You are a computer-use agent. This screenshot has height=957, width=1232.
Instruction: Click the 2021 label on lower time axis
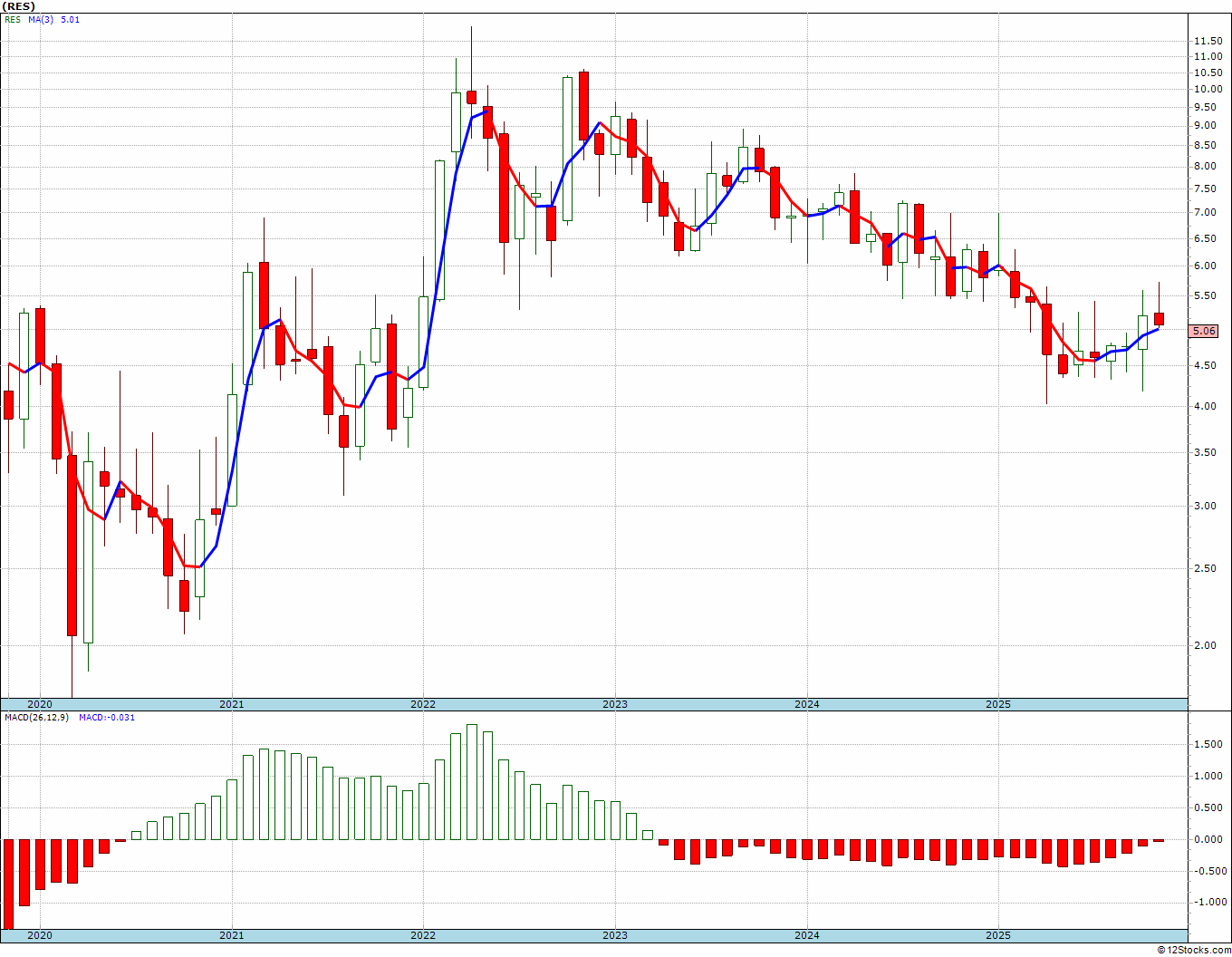click(x=232, y=935)
